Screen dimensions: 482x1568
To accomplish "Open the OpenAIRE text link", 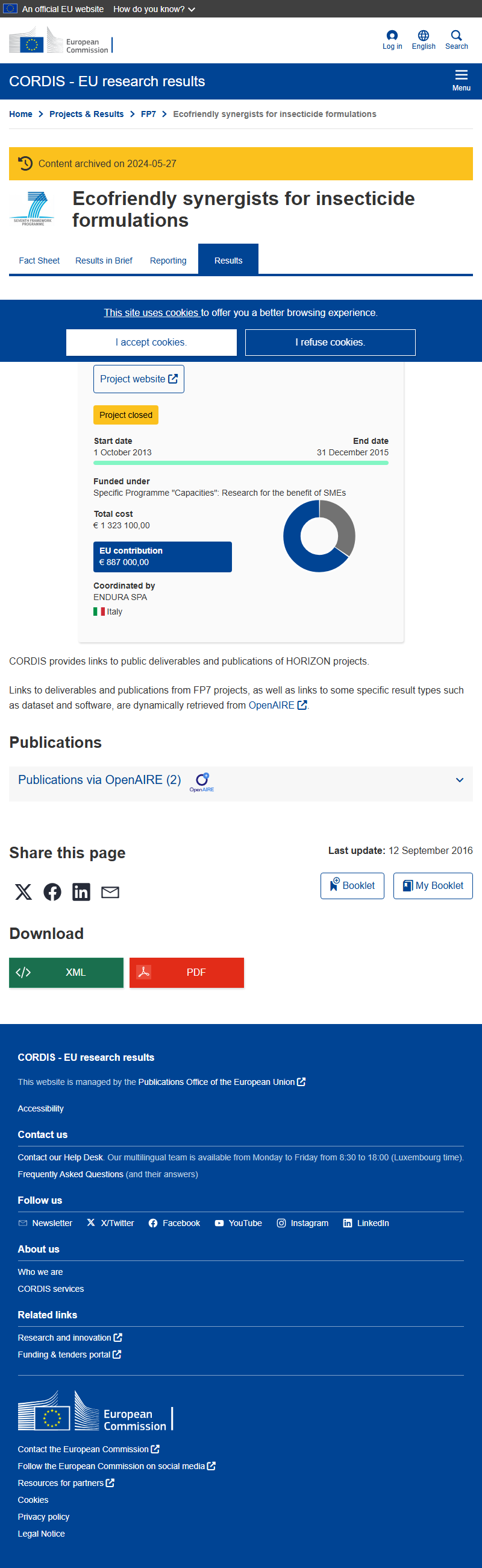I will click(x=277, y=706).
